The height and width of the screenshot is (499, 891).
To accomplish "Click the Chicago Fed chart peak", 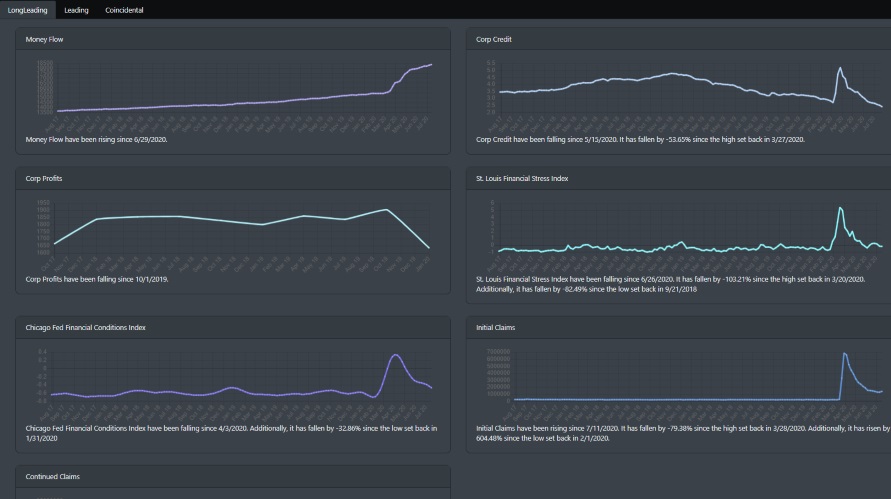I will (x=395, y=355).
